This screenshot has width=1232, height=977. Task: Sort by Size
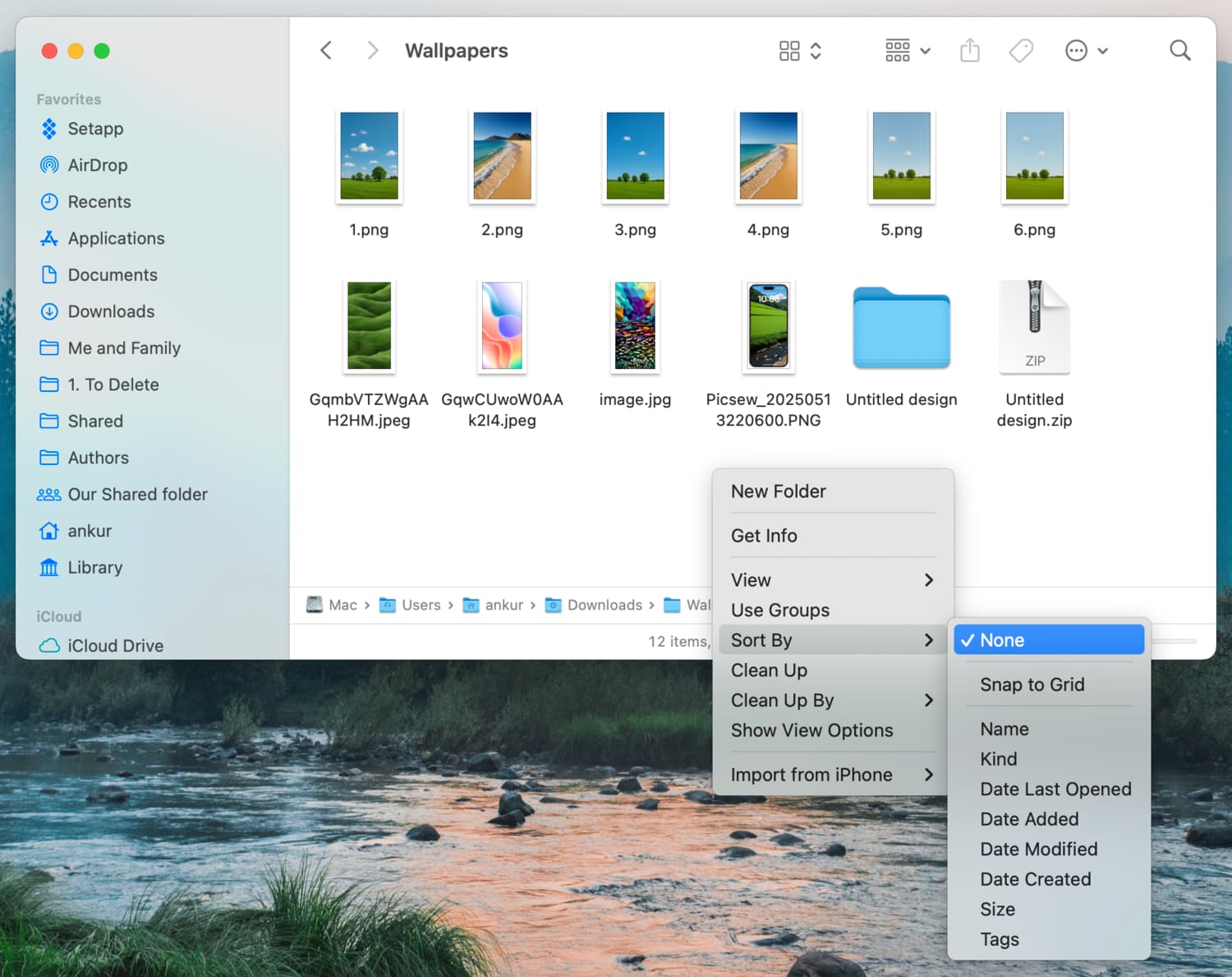tap(1049, 910)
